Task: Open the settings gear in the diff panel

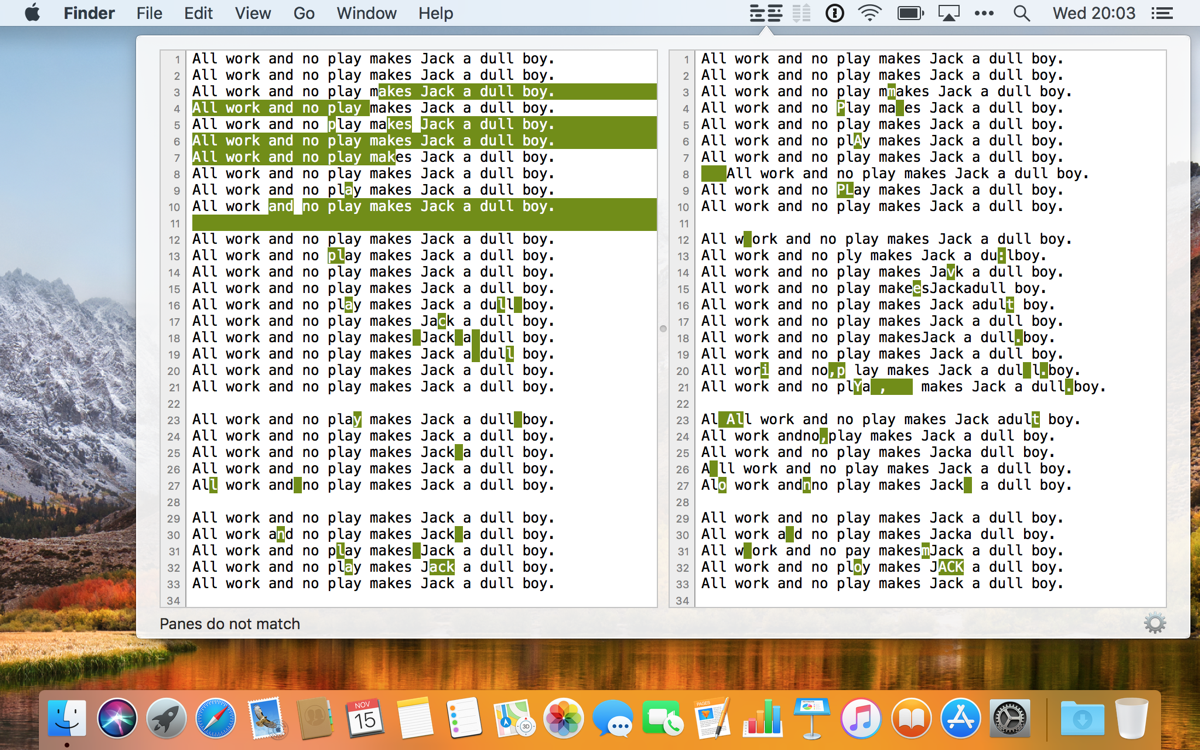Action: (x=1155, y=624)
